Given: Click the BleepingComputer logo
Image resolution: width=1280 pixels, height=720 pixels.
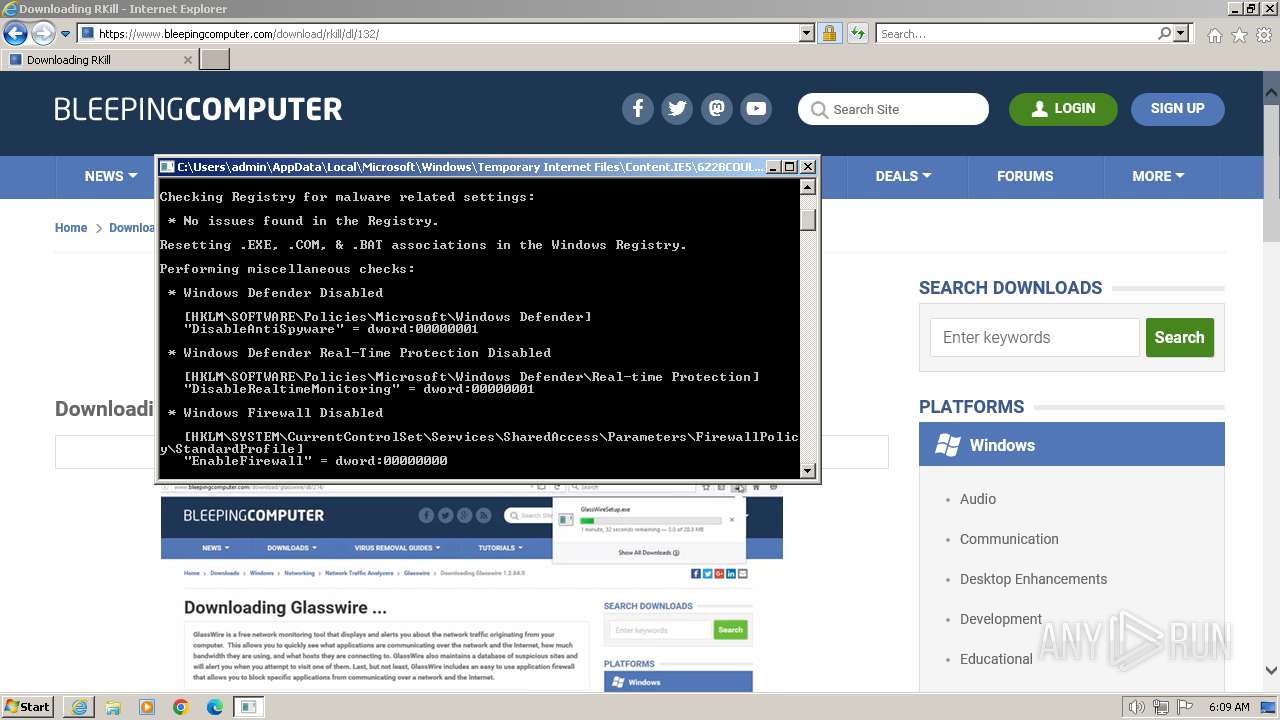Looking at the screenshot, I should [x=198, y=109].
